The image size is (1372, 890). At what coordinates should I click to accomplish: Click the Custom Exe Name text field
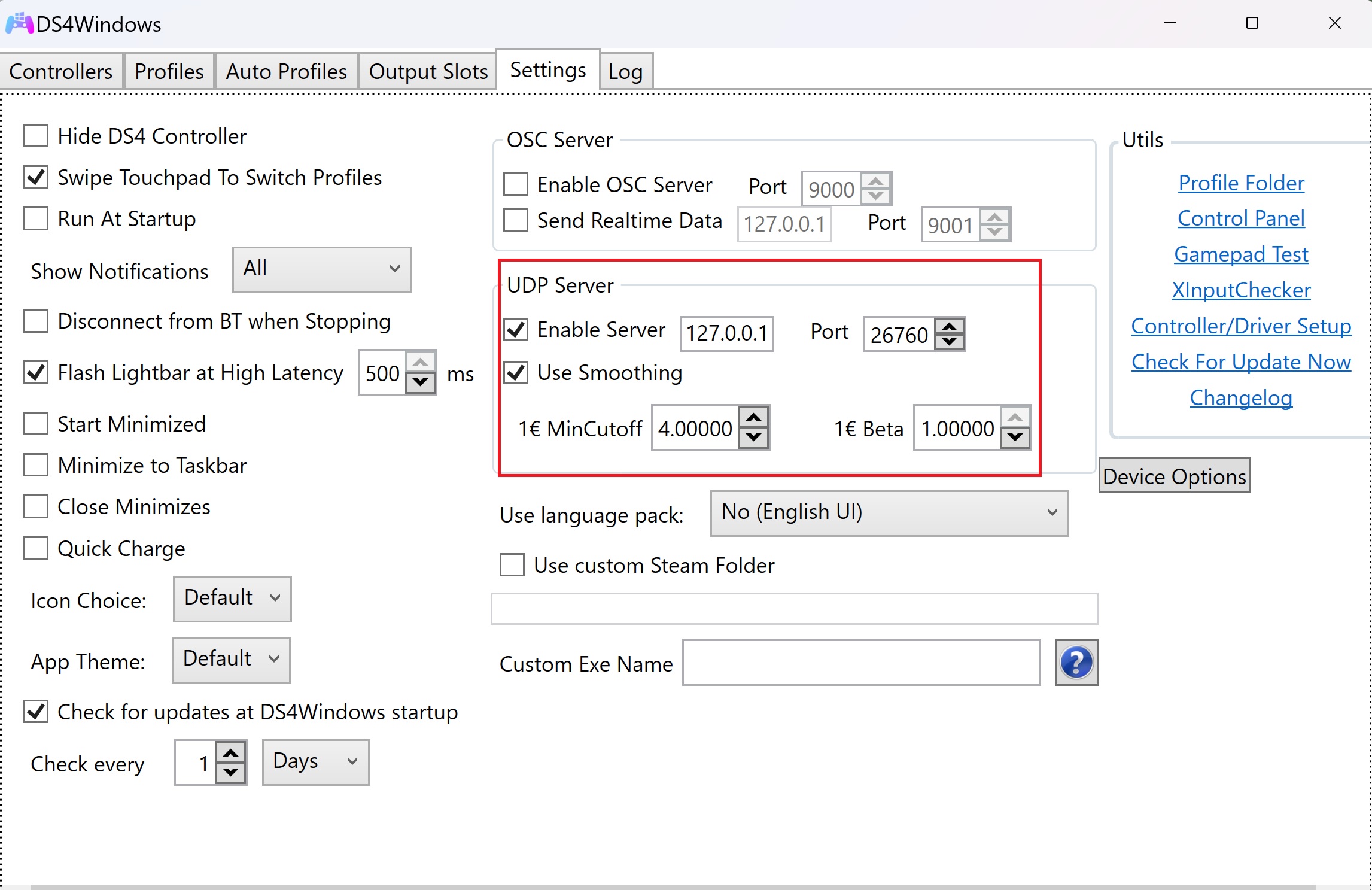(x=862, y=663)
